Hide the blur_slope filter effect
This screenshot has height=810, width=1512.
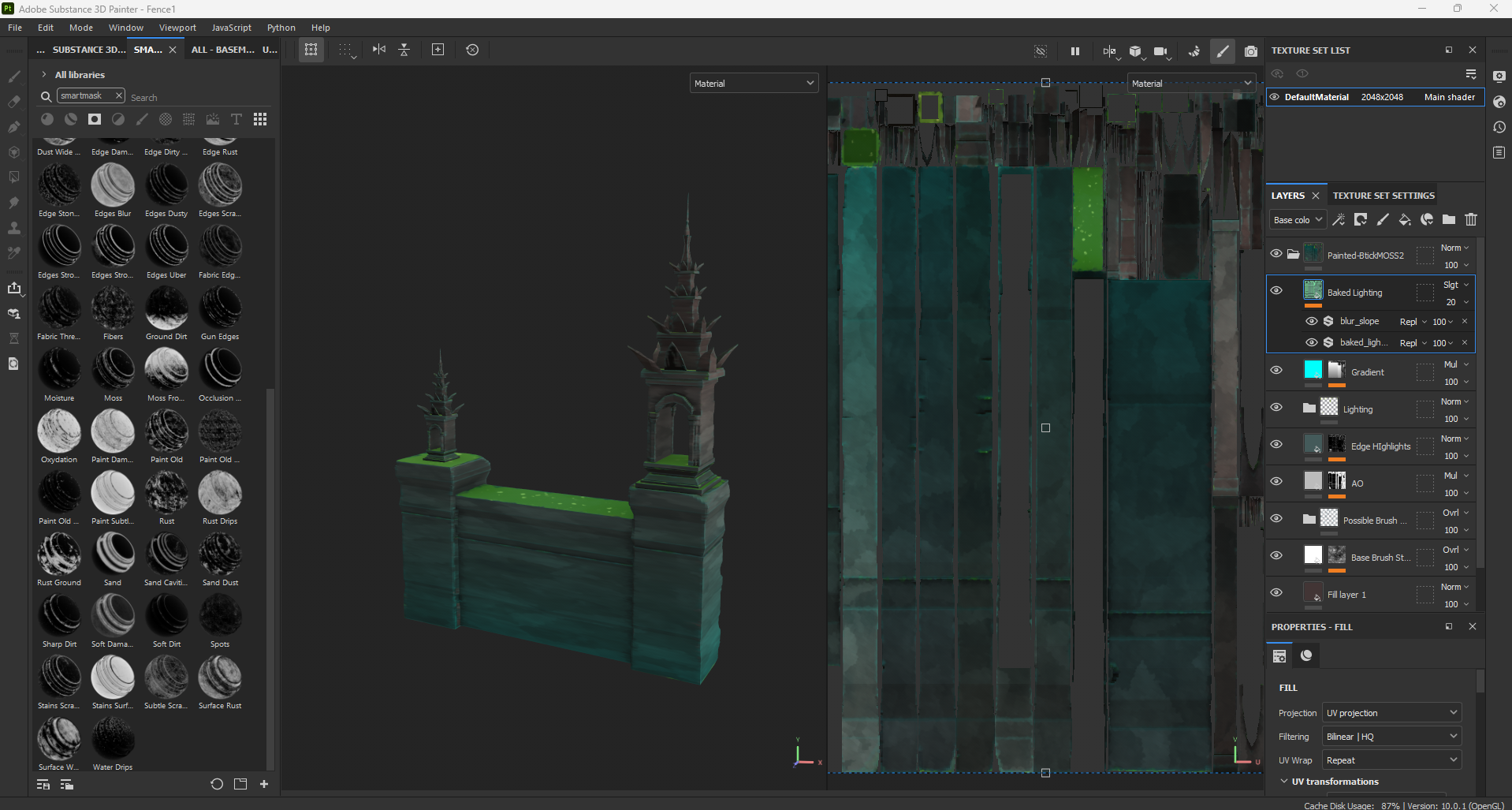1312,321
